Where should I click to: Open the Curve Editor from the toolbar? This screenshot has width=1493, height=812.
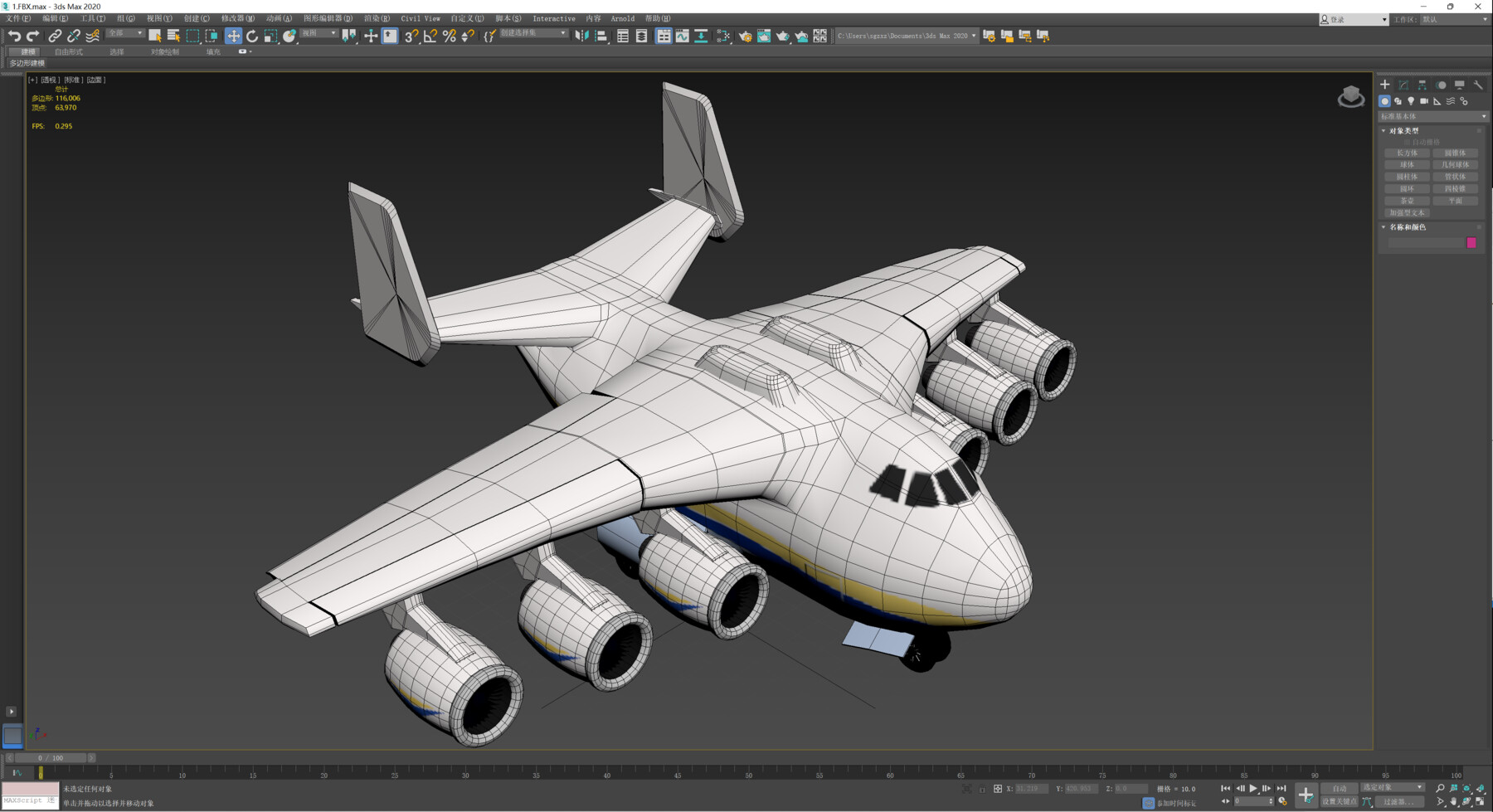coord(683,36)
